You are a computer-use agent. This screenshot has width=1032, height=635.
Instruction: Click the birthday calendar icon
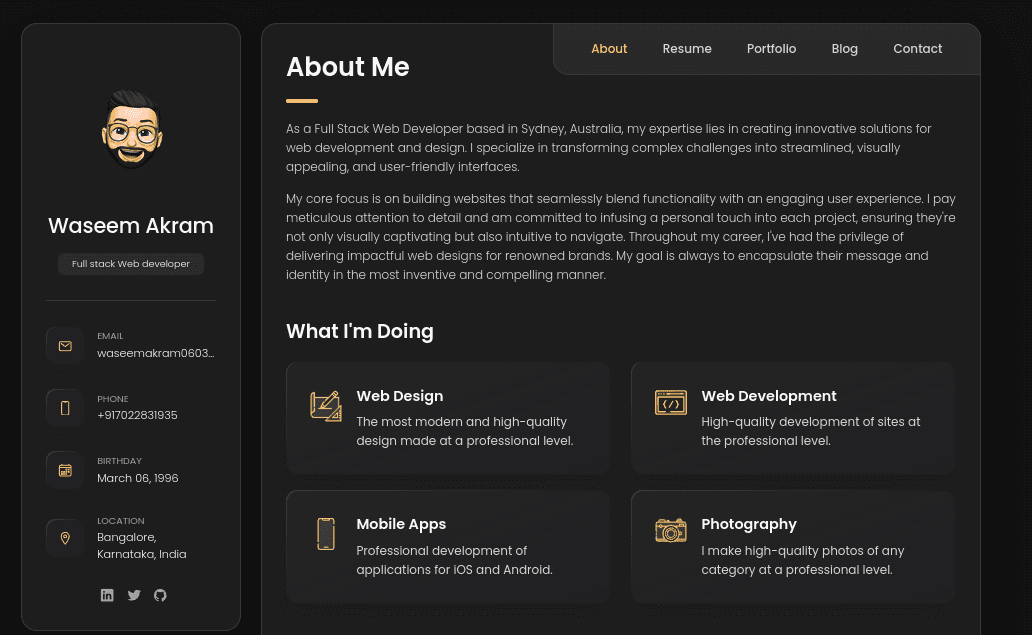click(65, 470)
